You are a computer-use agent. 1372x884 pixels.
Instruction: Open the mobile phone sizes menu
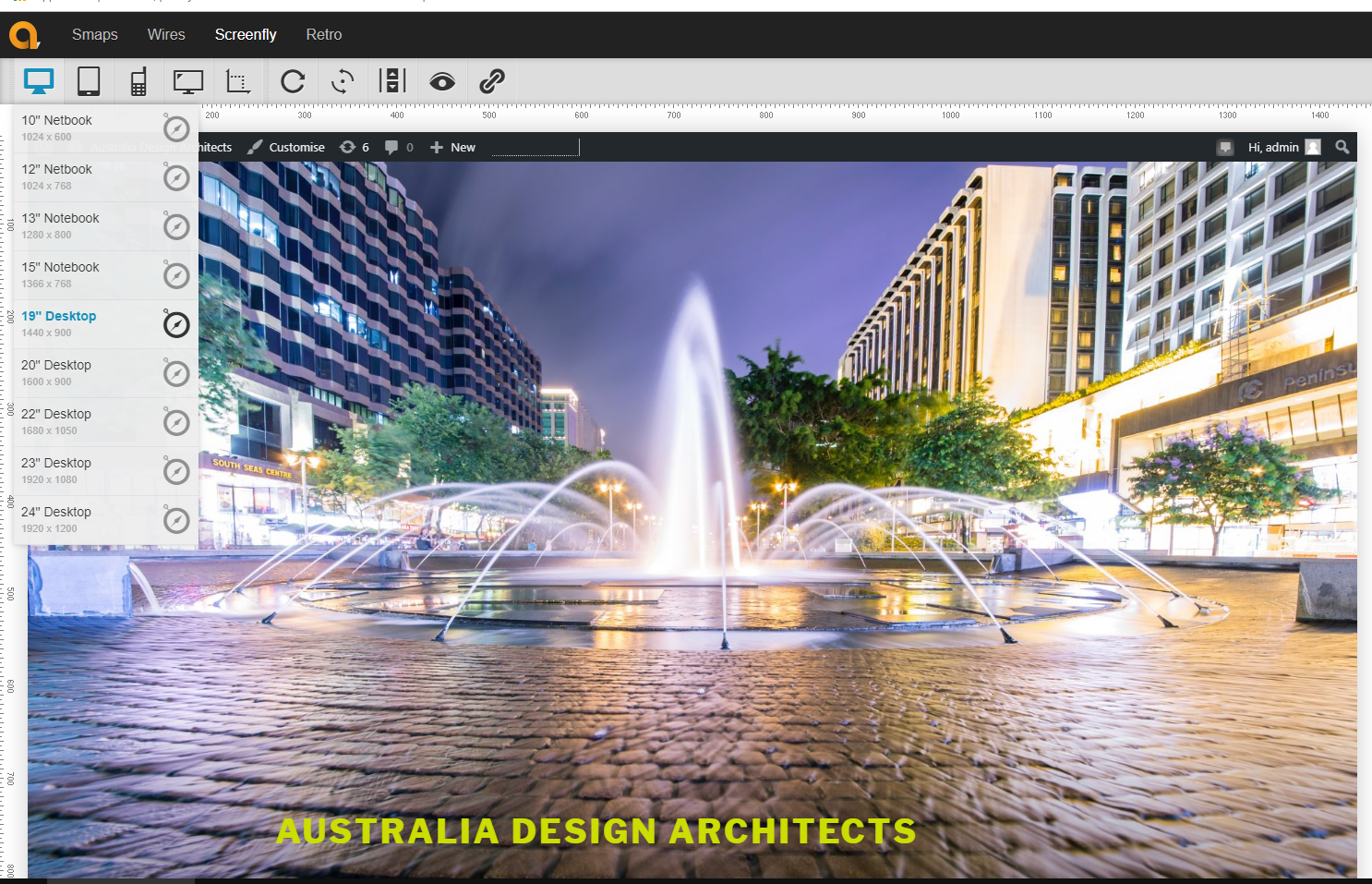pyautogui.click(x=138, y=81)
